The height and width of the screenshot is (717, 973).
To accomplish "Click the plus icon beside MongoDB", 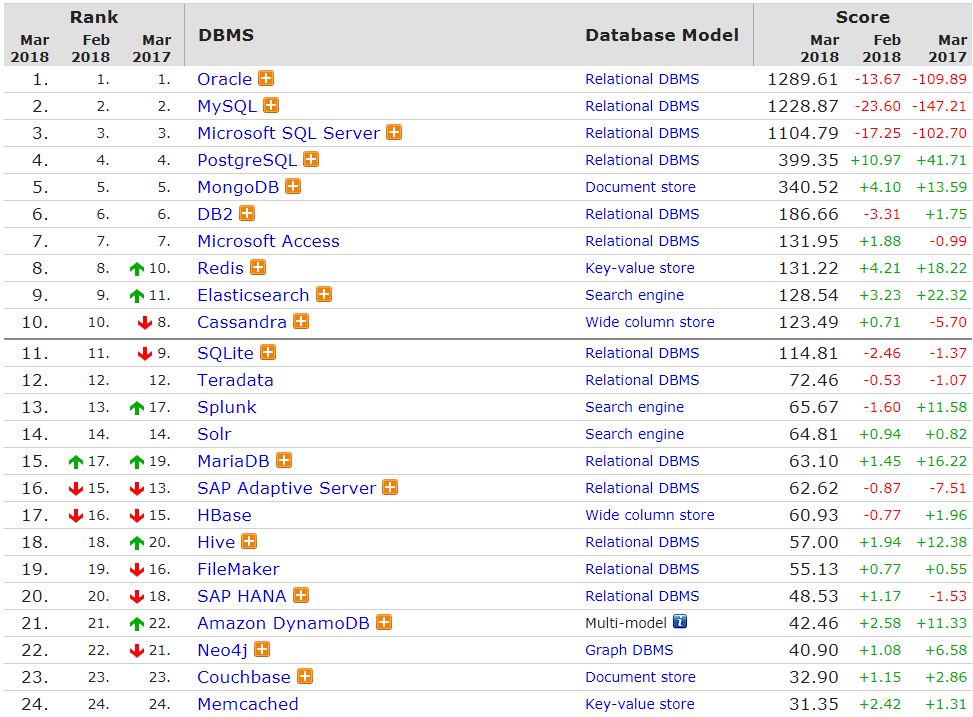I will pos(293,186).
